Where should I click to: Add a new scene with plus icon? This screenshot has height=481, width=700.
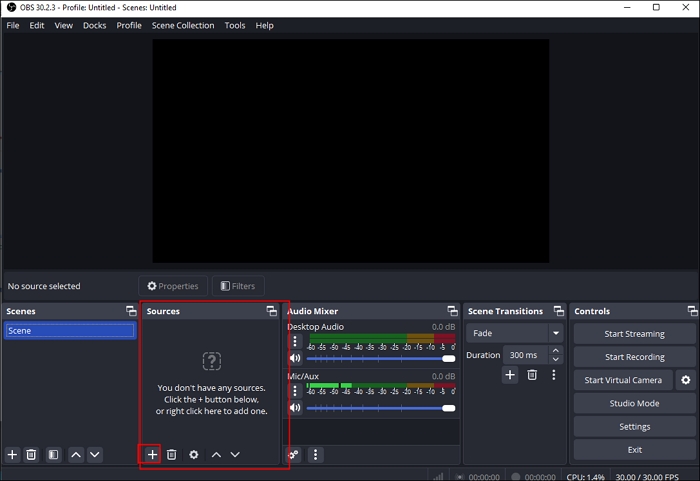click(12, 454)
